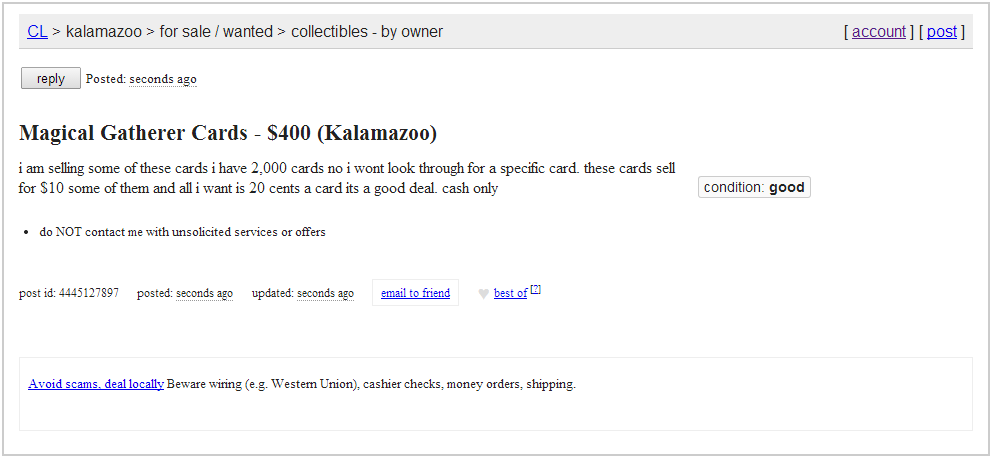The width and height of the screenshot is (990, 457).
Task: Open the for sale / wanted breadcrumb
Action: click(216, 32)
